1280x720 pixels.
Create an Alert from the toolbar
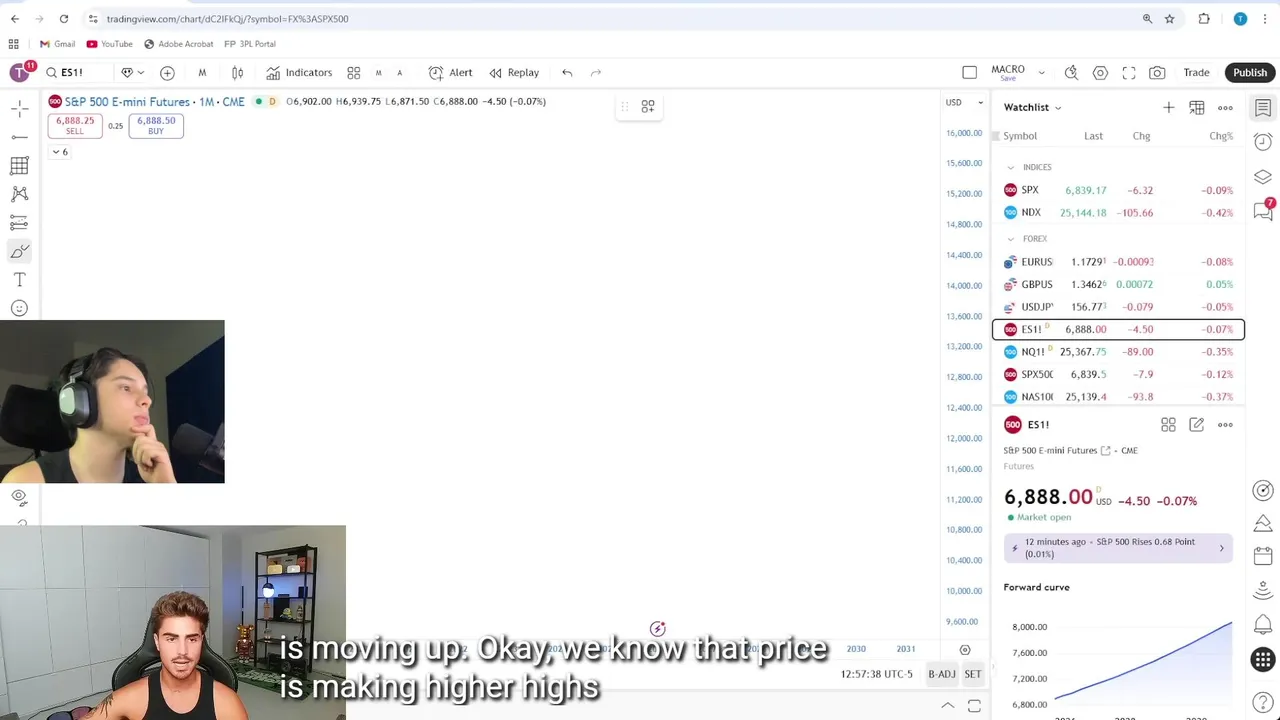(x=450, y=73)
